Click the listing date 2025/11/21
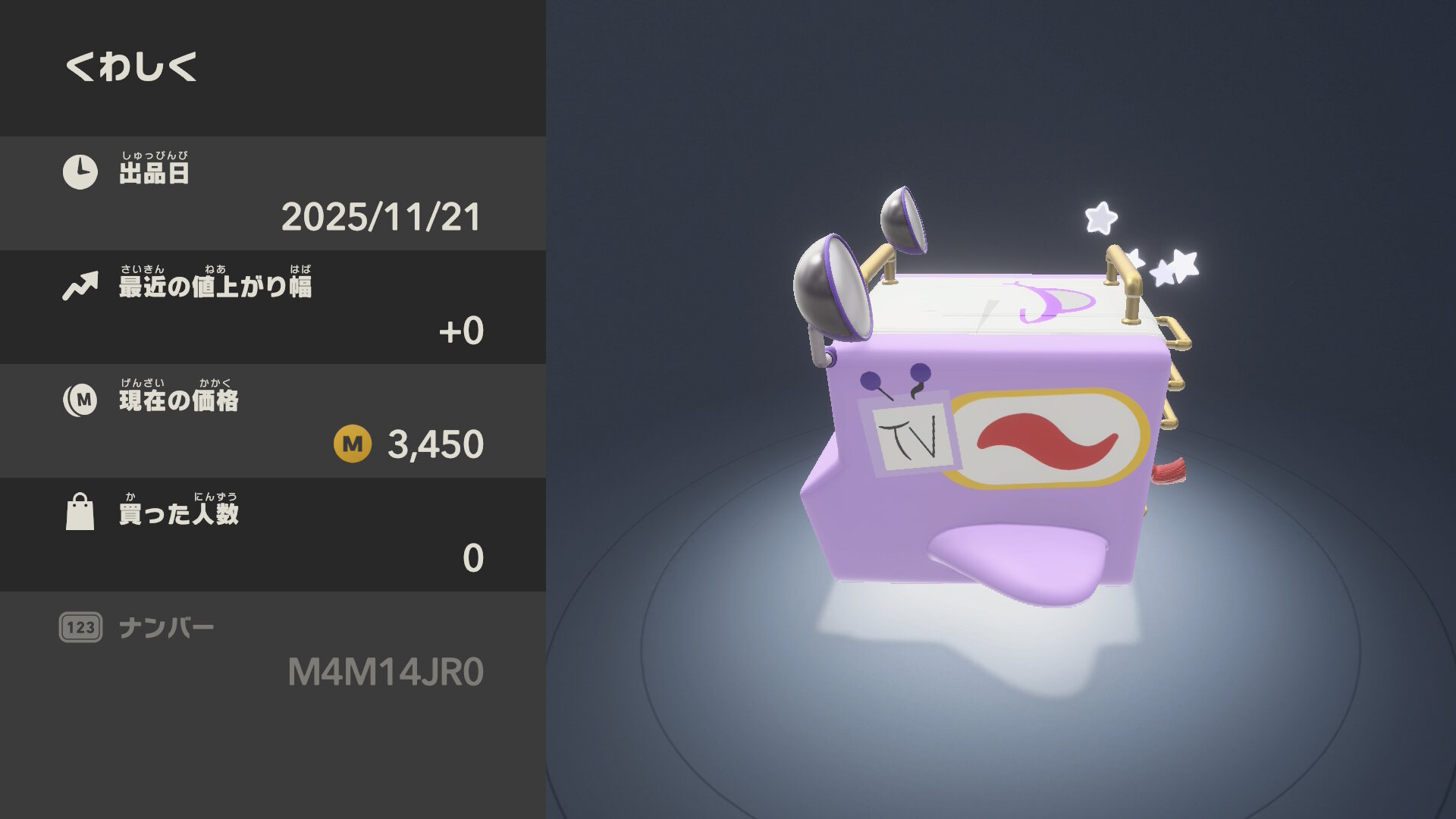Viewport: 1456px width, 819px height. 381,218
